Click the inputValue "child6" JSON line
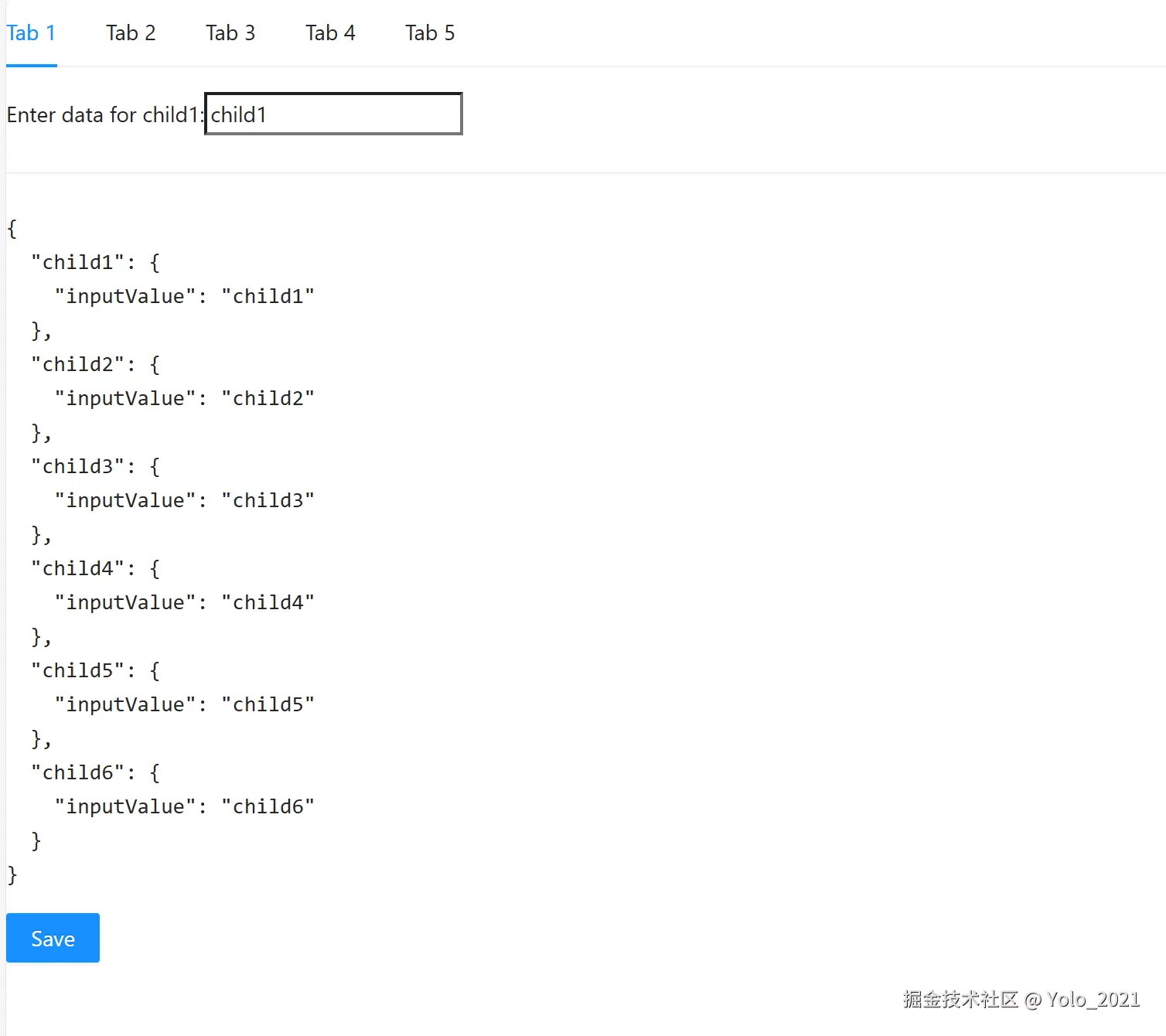The width and height of the screenshot is (1166, 1036). (184, 807)
